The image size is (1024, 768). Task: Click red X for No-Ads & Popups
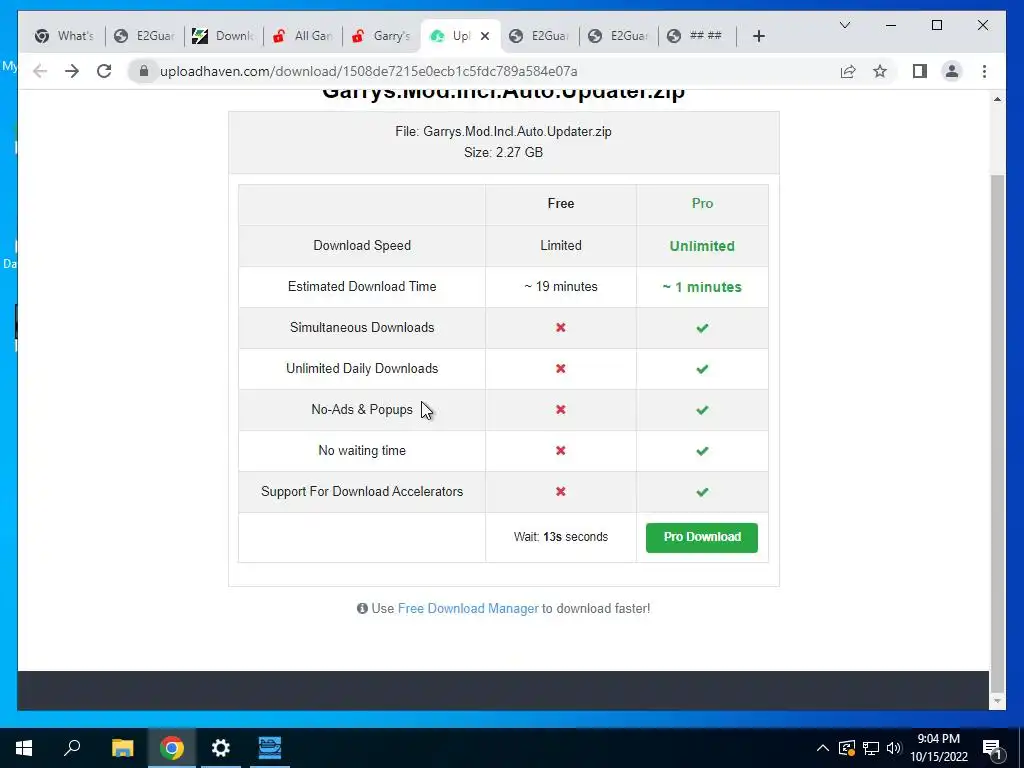click(561, 410)
